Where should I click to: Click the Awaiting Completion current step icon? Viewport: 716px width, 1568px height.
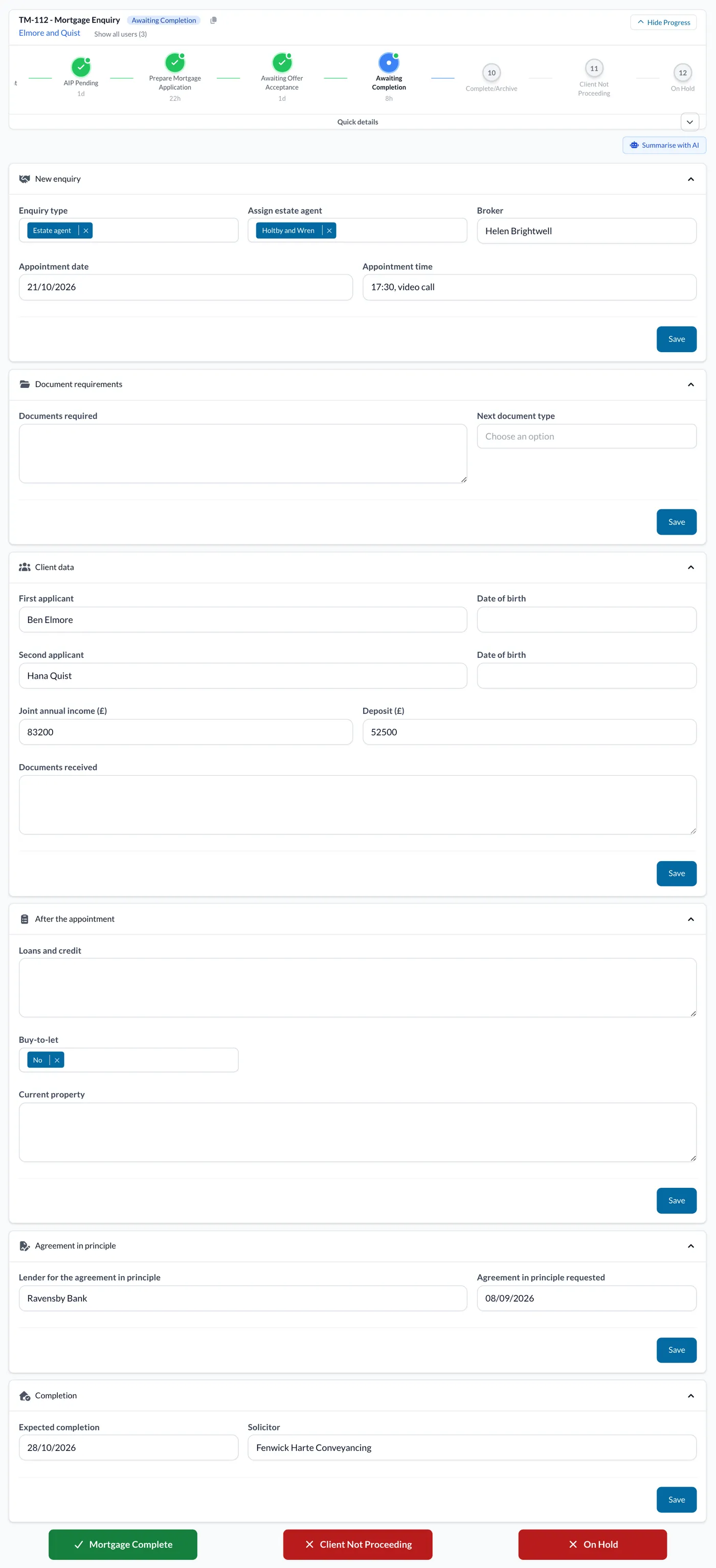tap(389, 62)
